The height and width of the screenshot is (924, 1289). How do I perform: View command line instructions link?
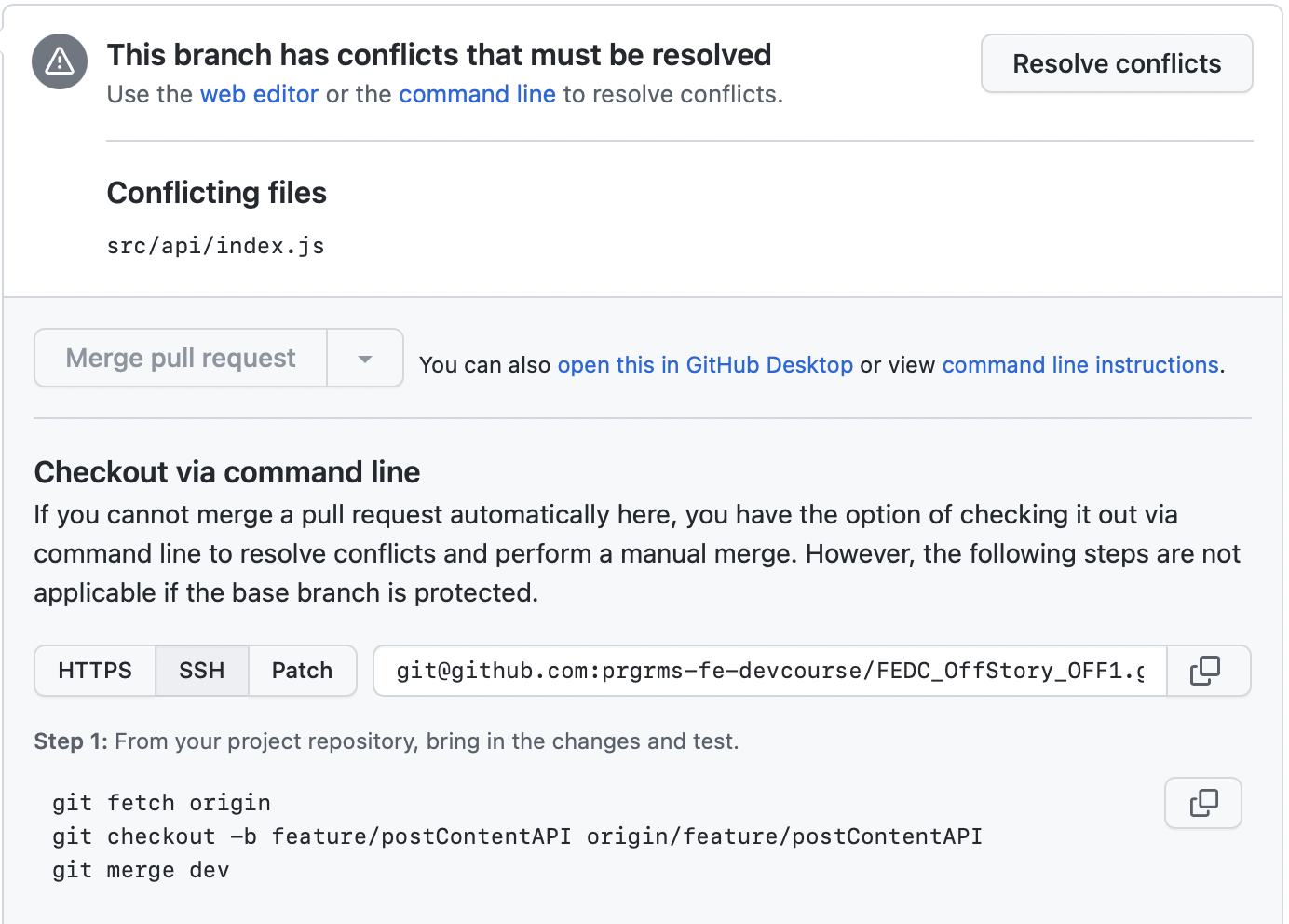pos(1080,365)
